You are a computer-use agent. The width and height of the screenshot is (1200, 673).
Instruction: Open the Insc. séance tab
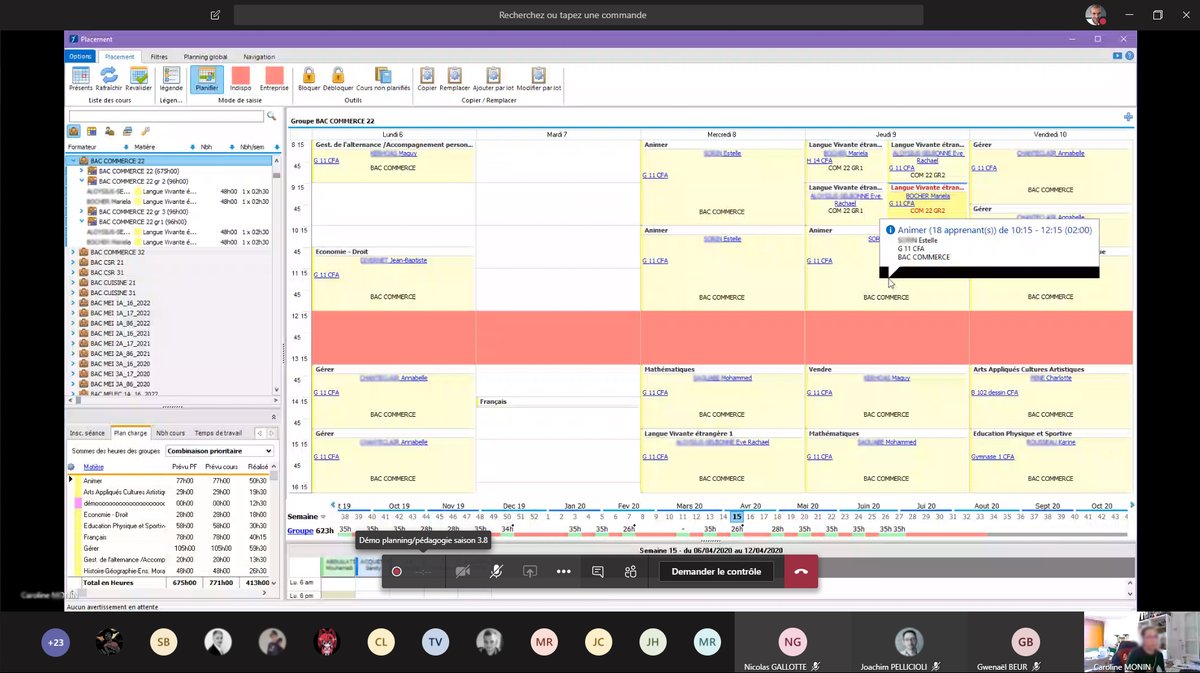point(87,433)
